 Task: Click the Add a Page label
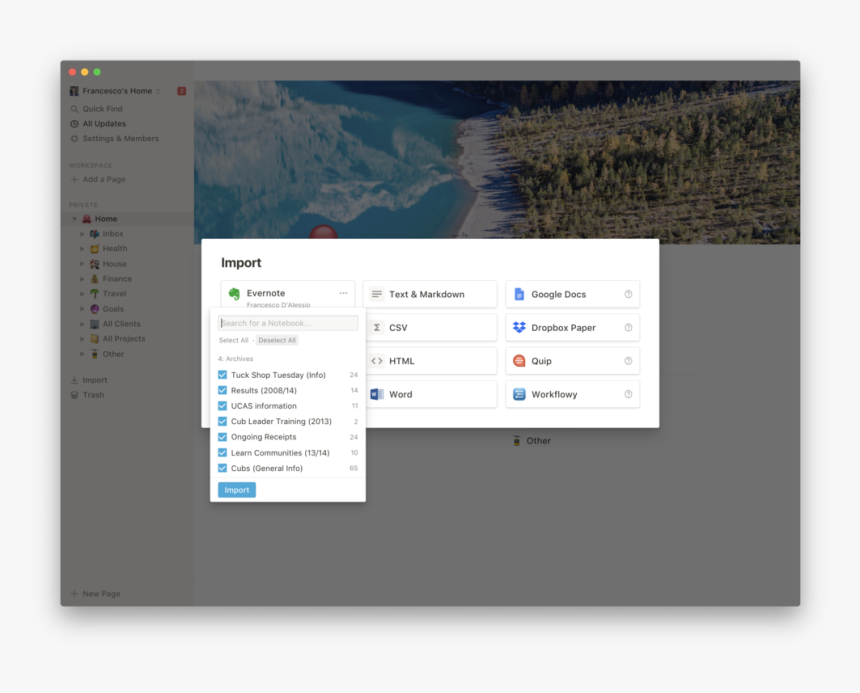[x=104, y=179]
